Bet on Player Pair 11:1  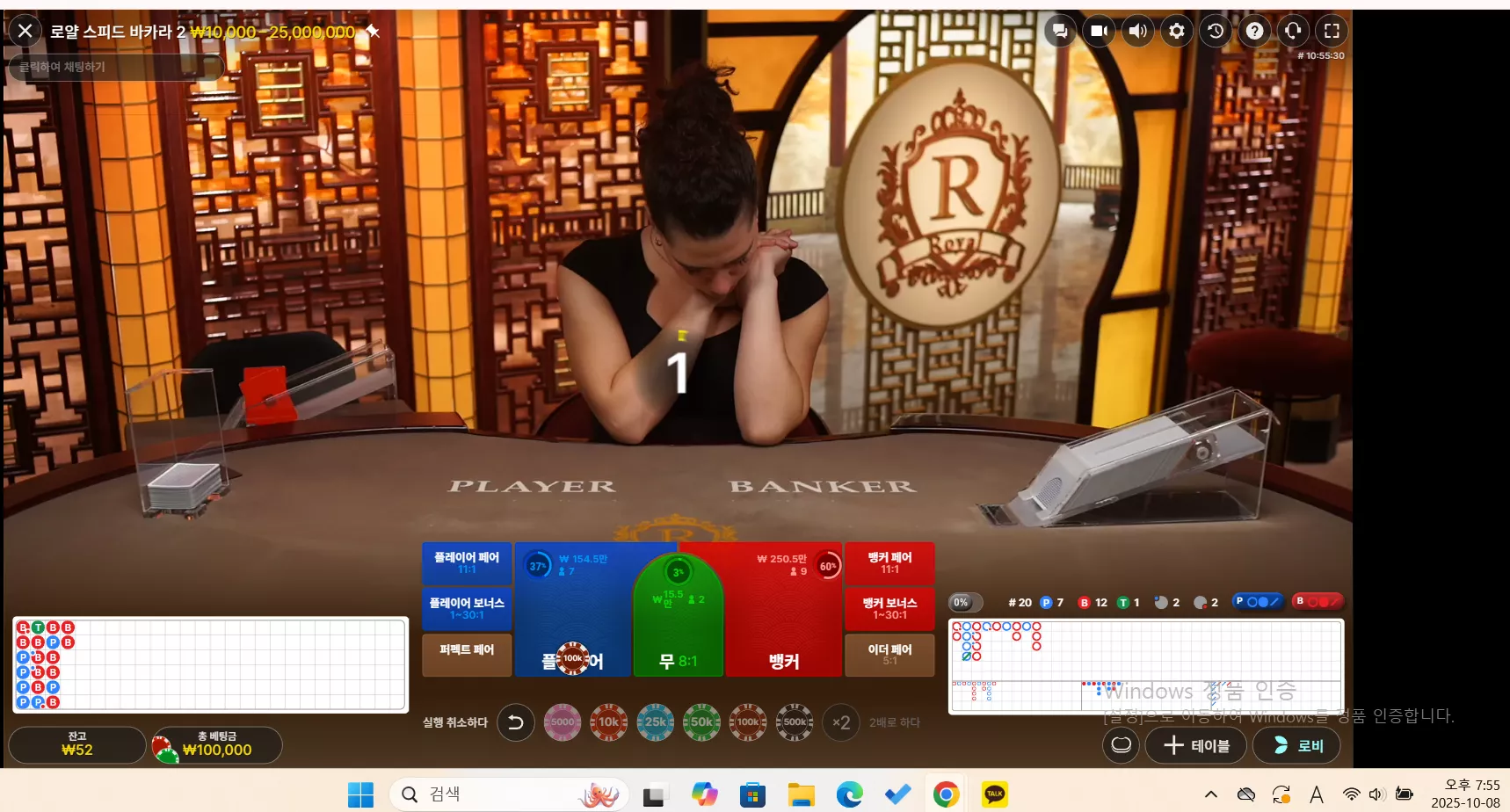coord(467,563)
